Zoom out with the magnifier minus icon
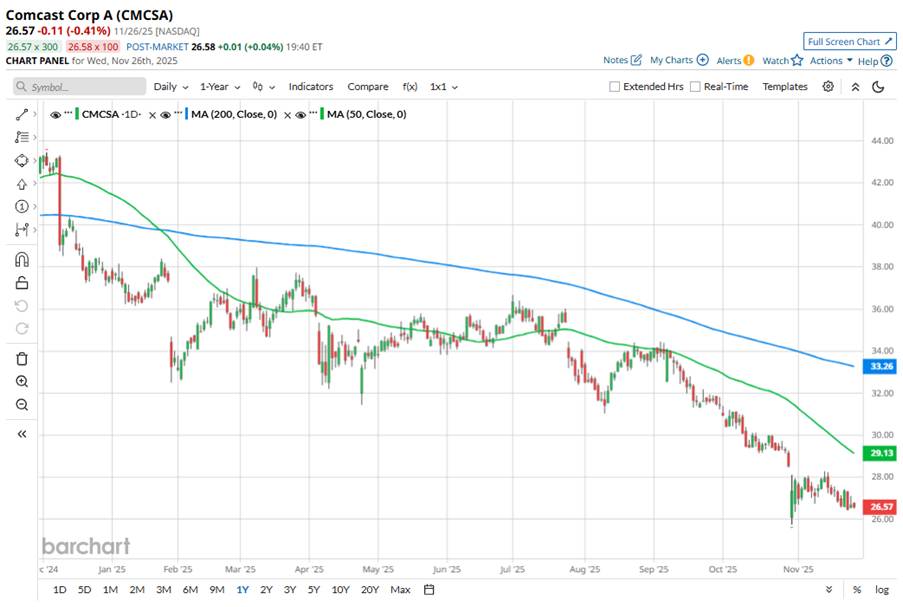 pyautogui.click(x=21, y=404)
